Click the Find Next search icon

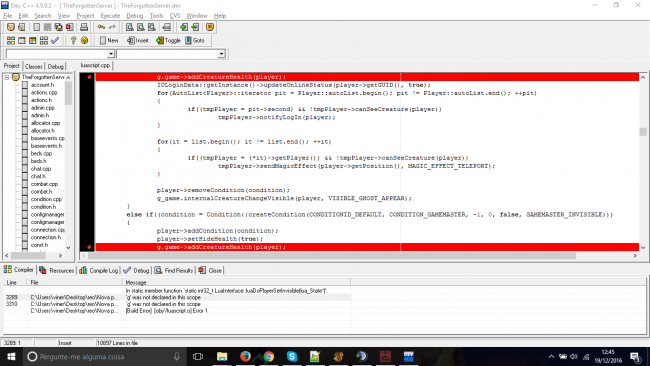[x=152, y=27]
